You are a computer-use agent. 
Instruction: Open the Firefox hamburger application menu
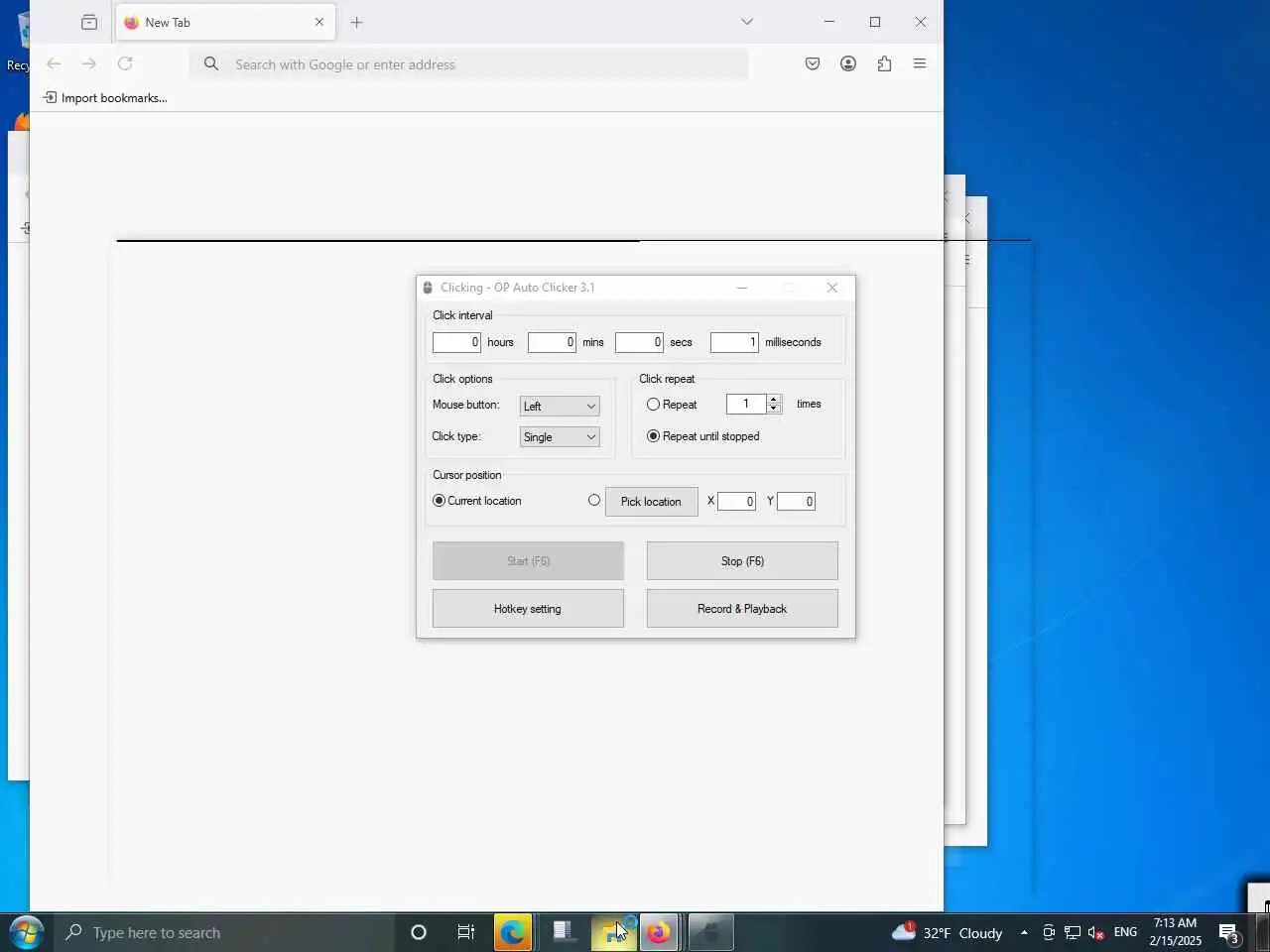tap(920, 63)
